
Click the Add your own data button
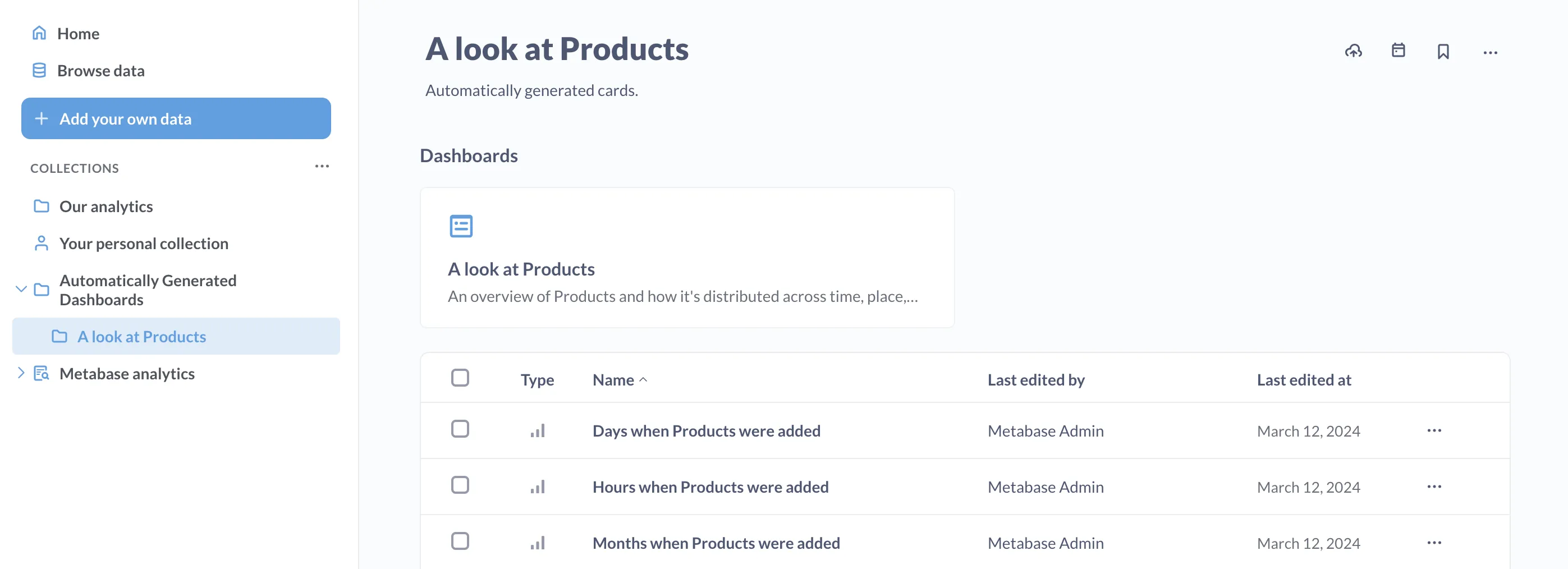click(176, 118)
